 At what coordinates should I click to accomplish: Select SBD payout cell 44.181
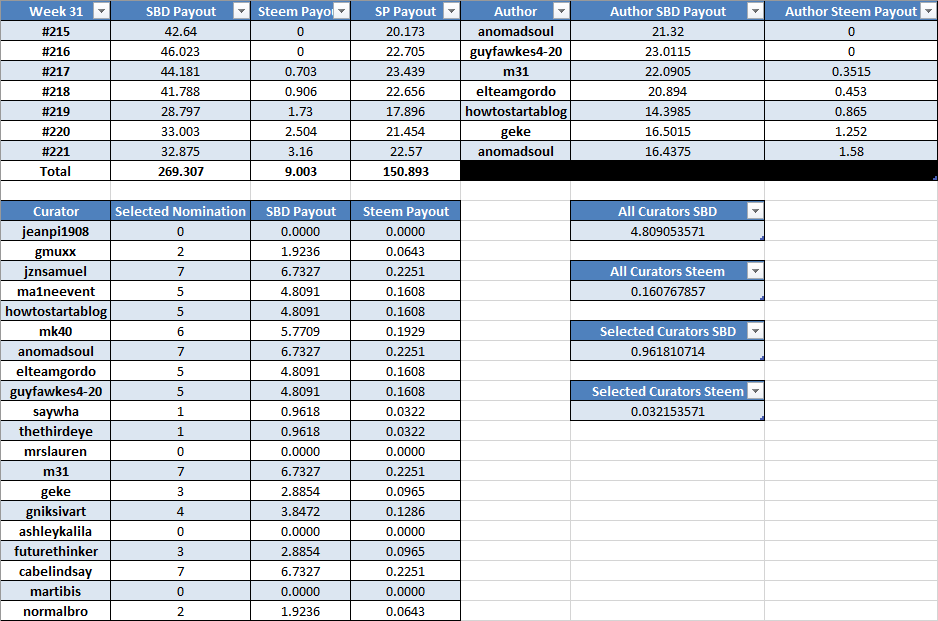pos(181,71)
